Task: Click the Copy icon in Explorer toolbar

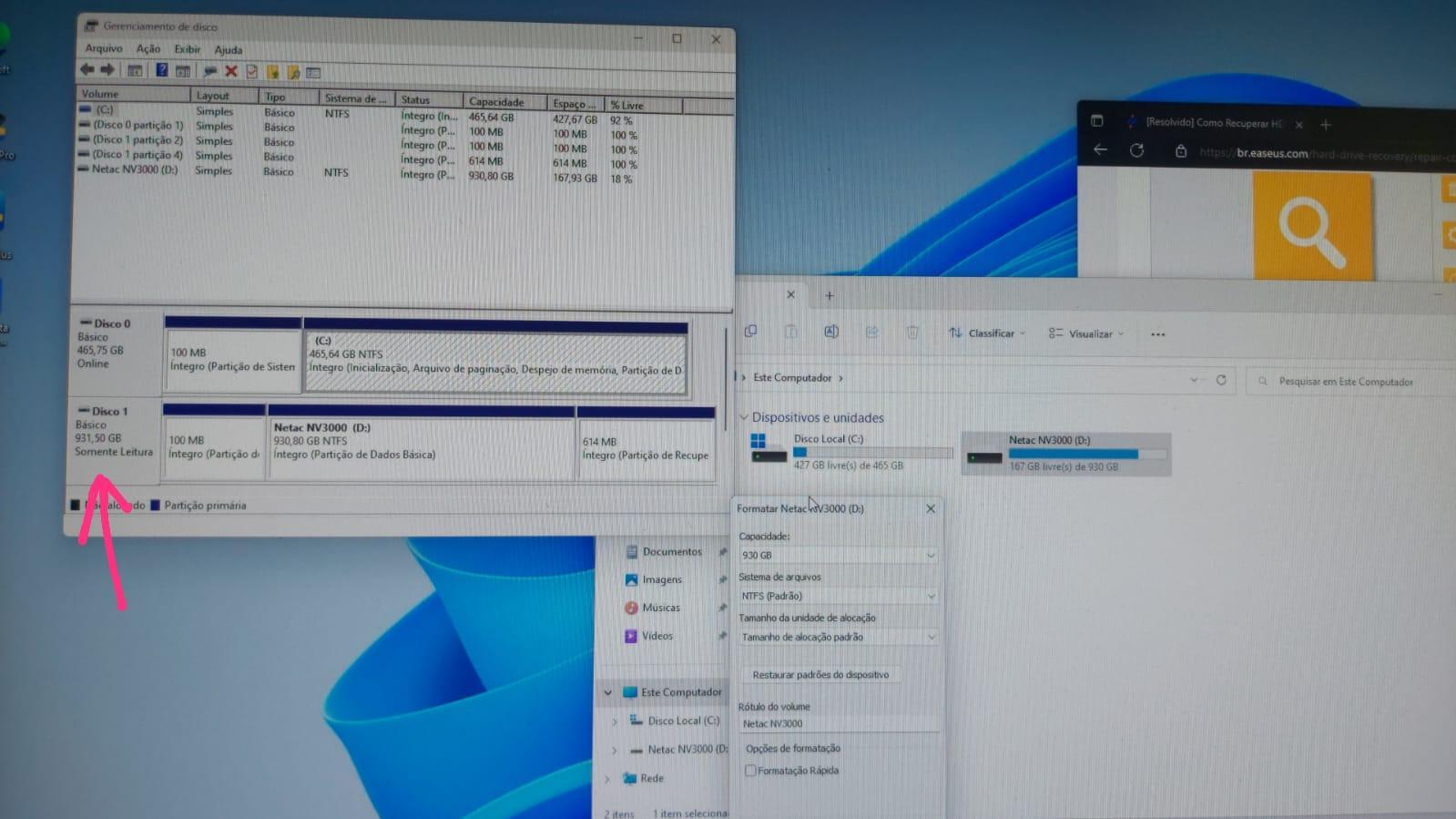Action: [x=750, y=332]
